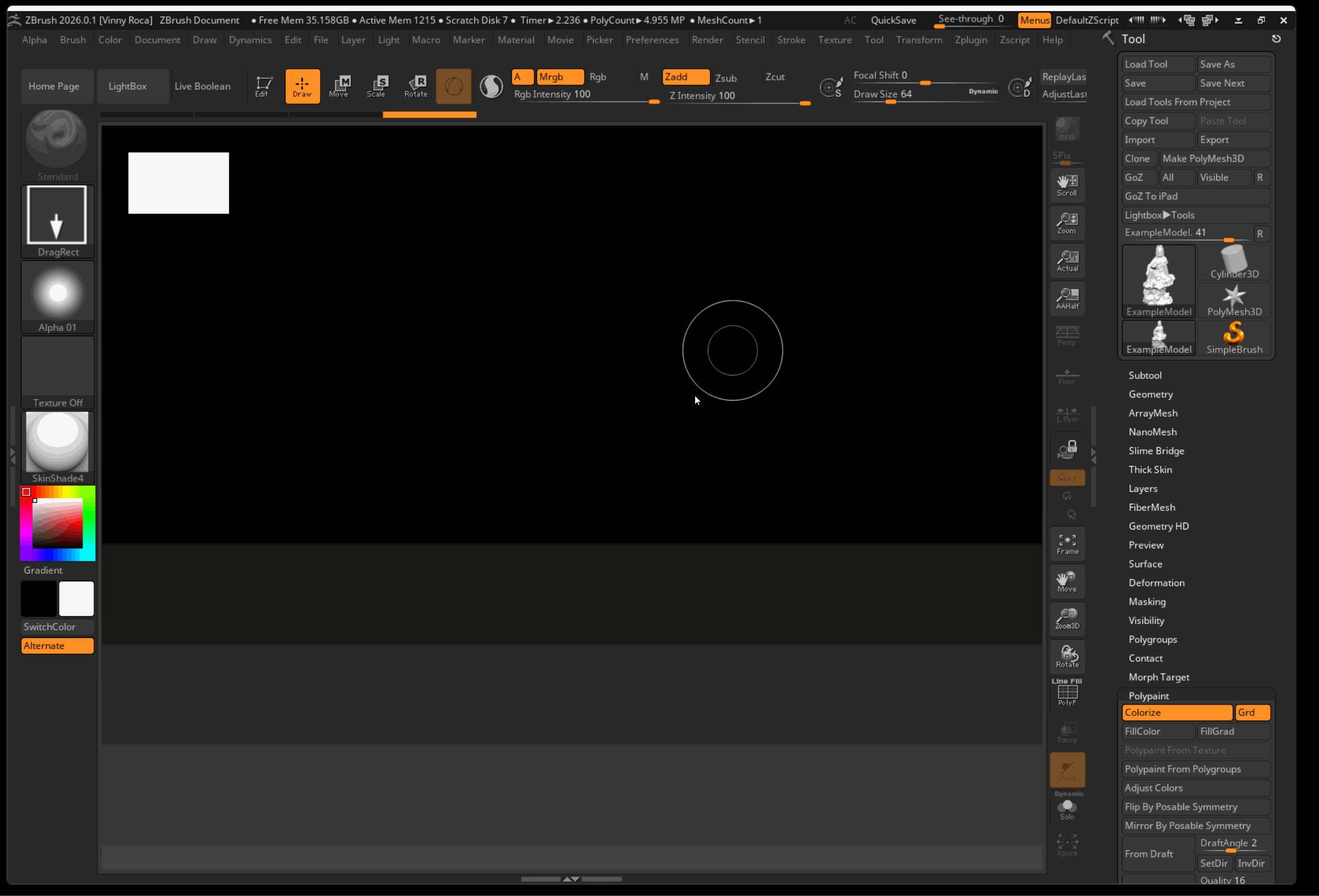Click the Frame view icon
This screenshot has height=896, width=1319.
1067,544
